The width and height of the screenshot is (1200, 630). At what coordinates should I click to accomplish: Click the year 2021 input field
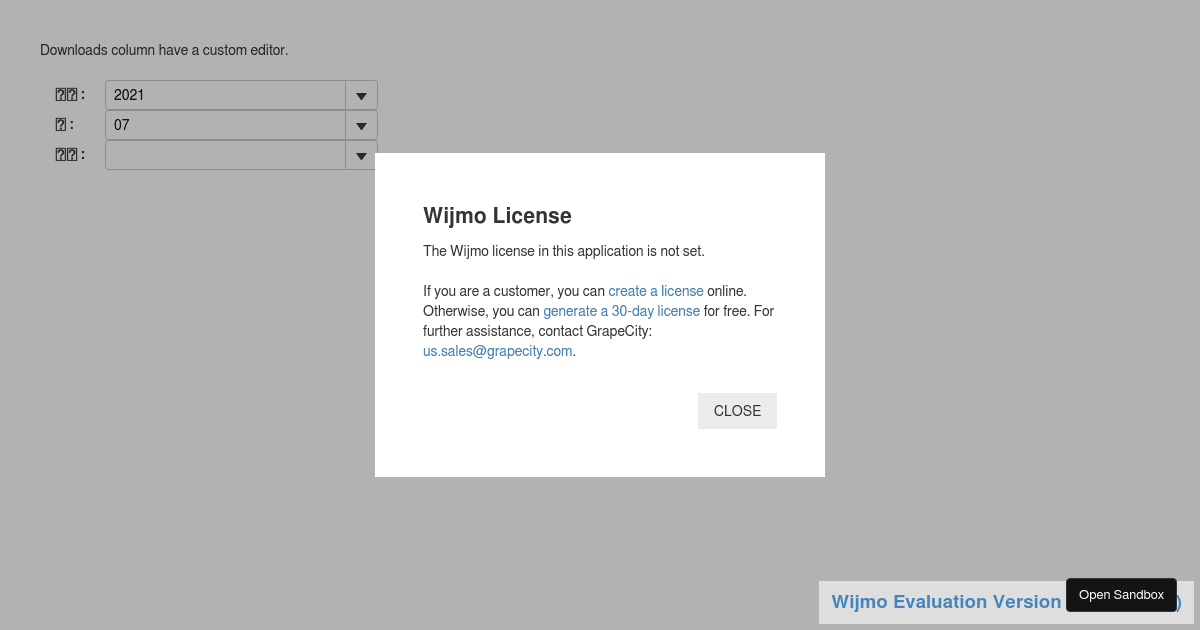[x=225, y=95]
